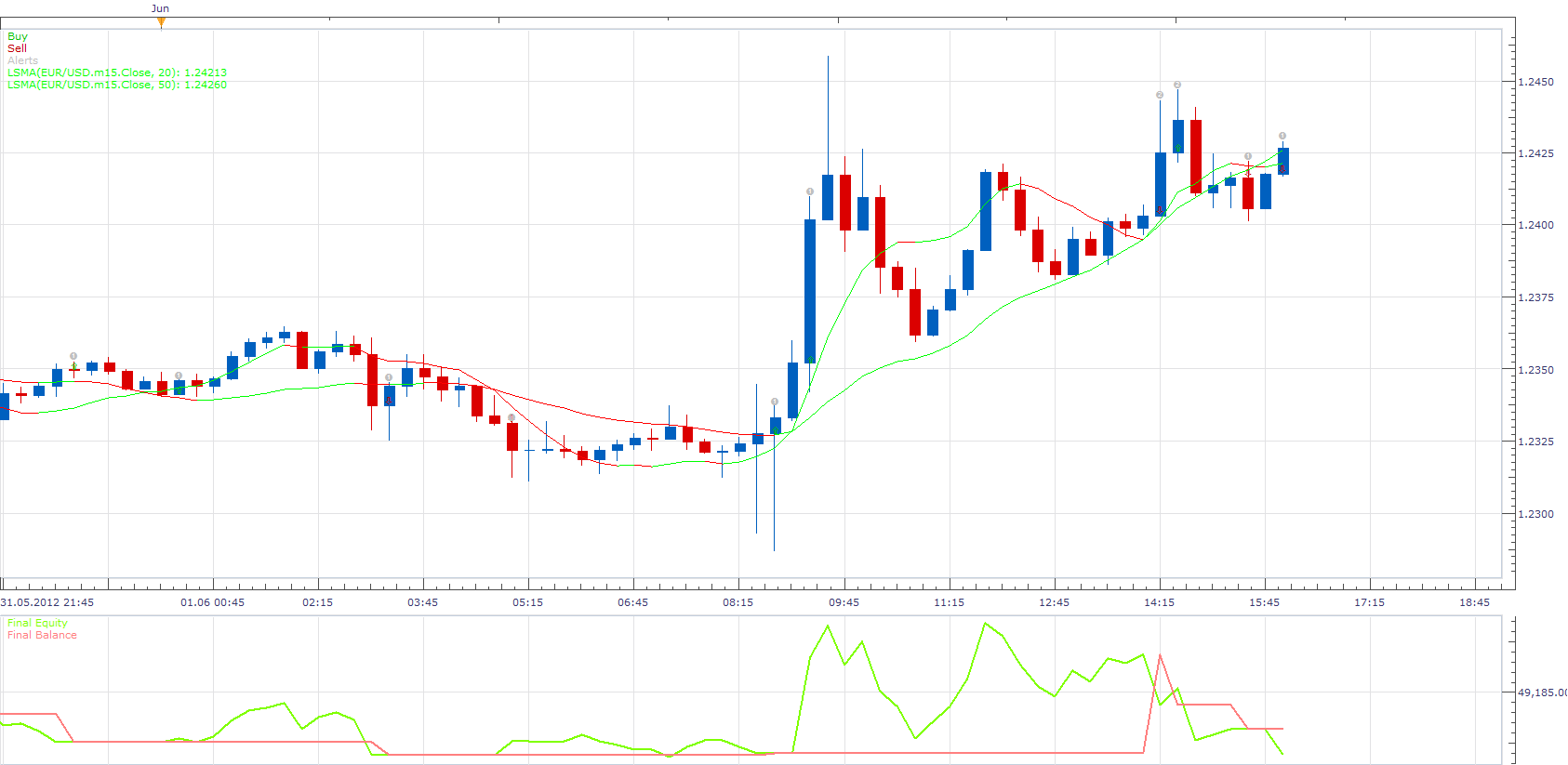
Task: Click the orange Jun month marker triangle
Action: pos(161,22)
